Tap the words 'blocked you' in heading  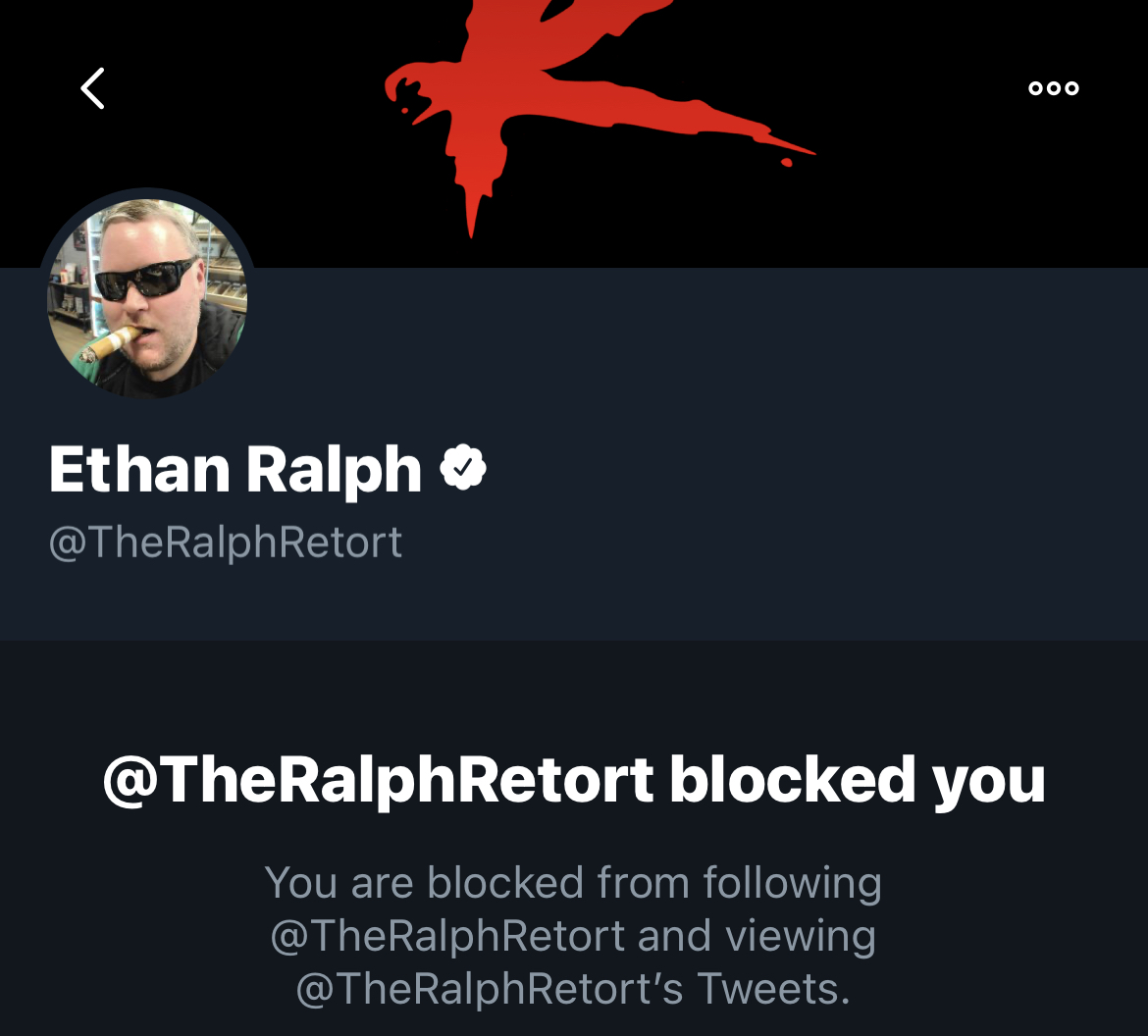tap(858, 781)
